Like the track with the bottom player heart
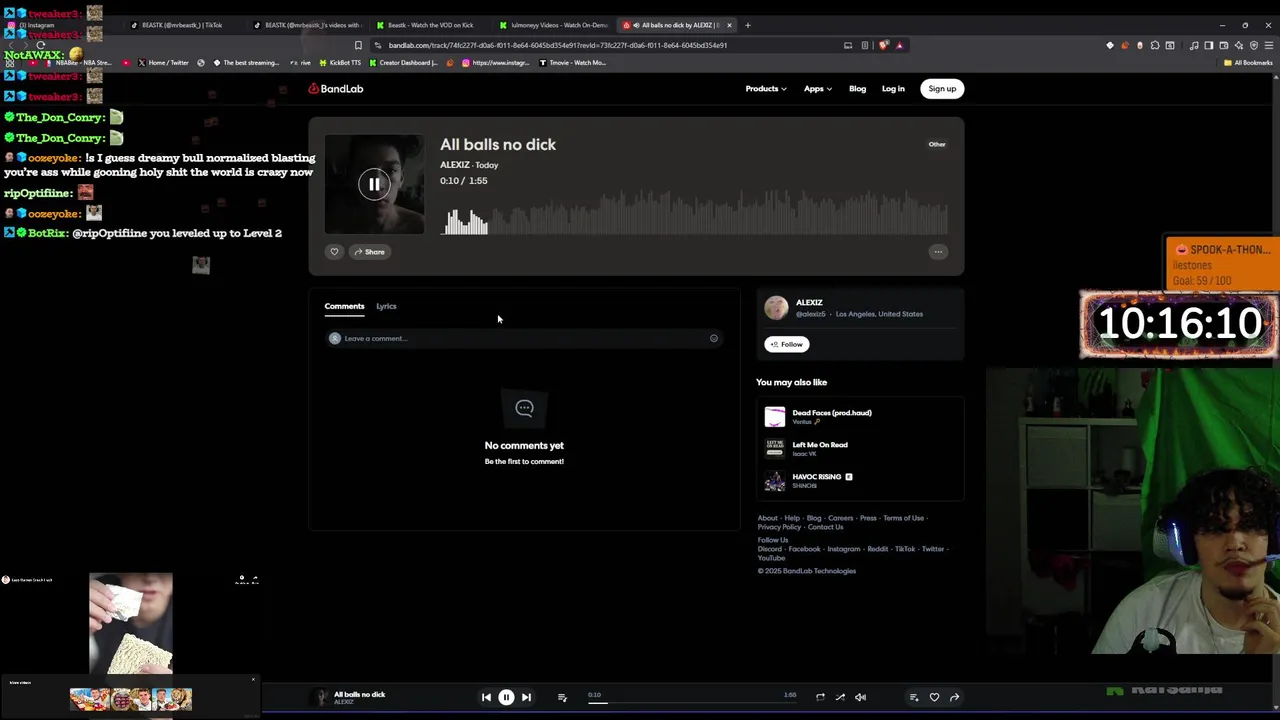 click(x=934, y=697)
